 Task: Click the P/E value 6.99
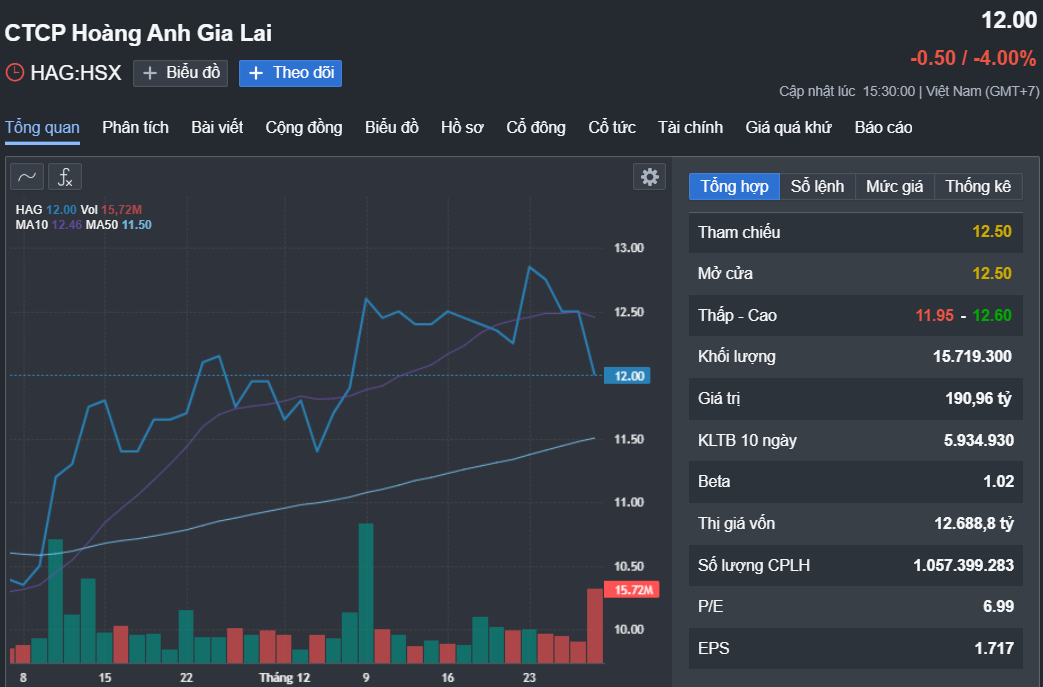tap(998, 607)
